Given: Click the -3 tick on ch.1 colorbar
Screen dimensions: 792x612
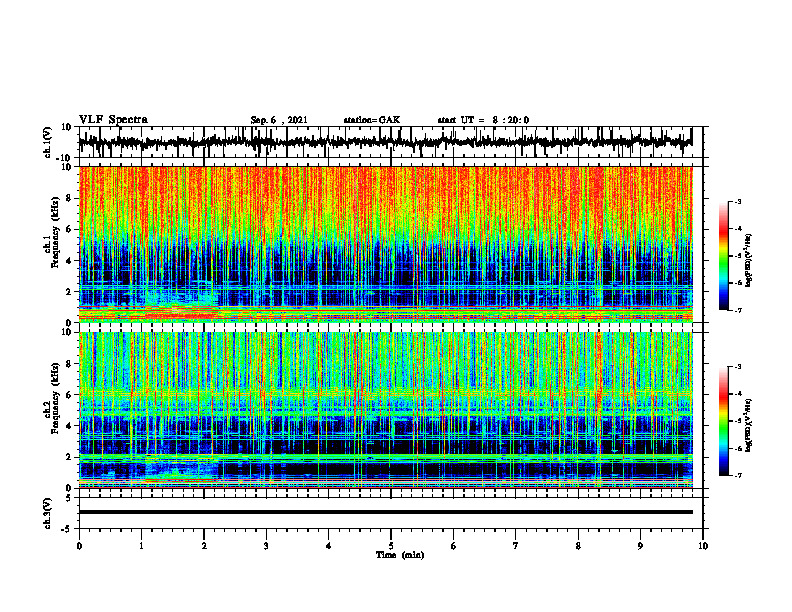Looking at the screenshot, I should 737,201.
